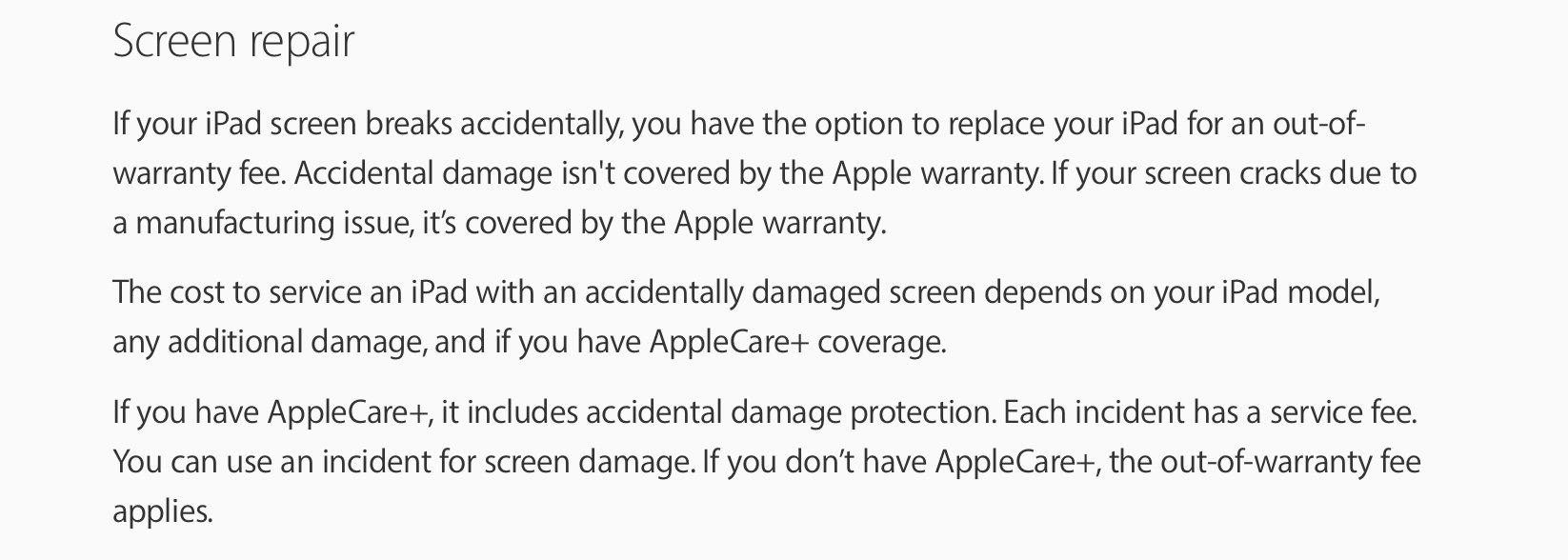The height and width of the screenshot is (560, 1568).
Task: Click the words 'accidental damage protection'
Action: pyautogui.click(x=790, y=413)
